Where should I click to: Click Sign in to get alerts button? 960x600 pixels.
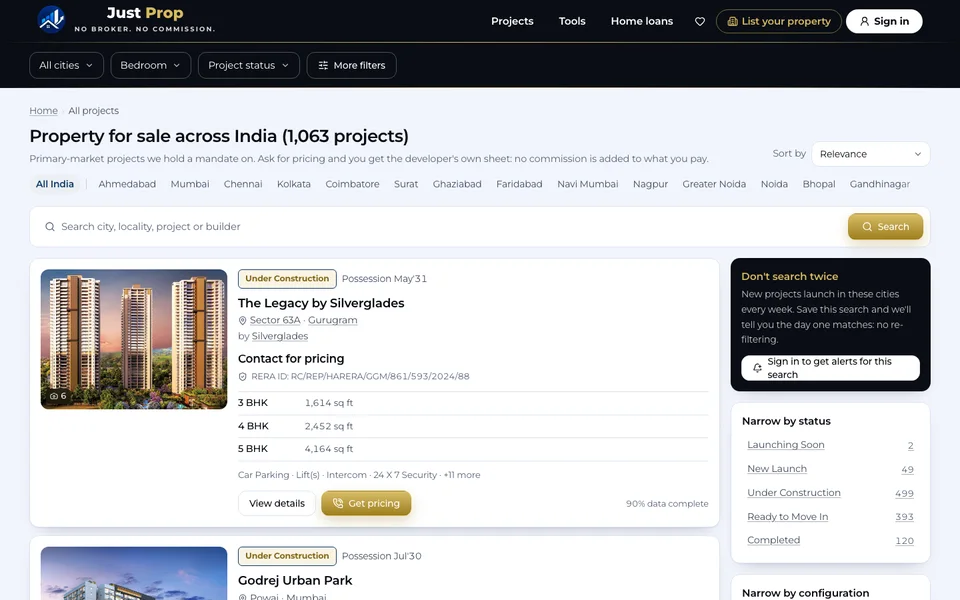tap(830, 368)
